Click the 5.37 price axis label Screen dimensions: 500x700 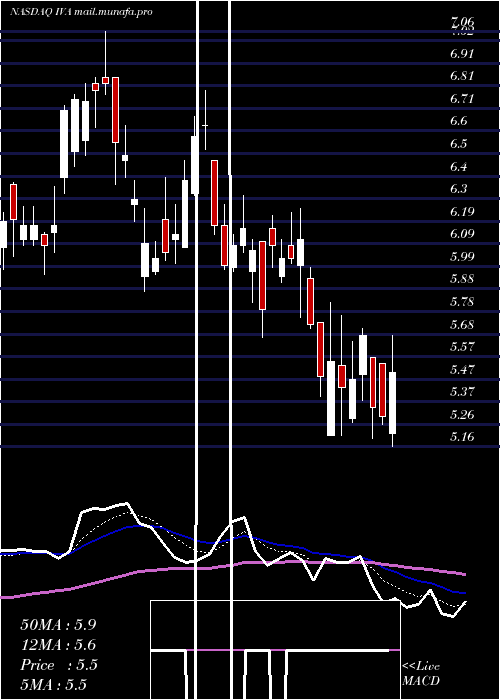[462, 392]
